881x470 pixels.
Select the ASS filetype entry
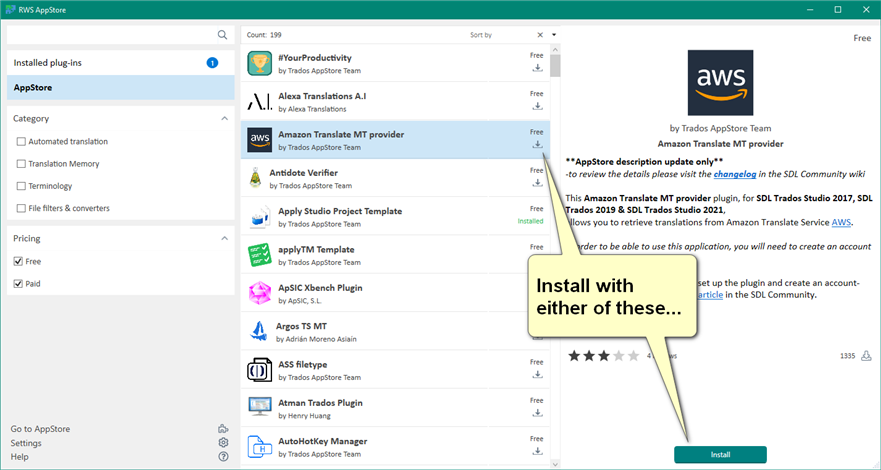coord(396,370)
